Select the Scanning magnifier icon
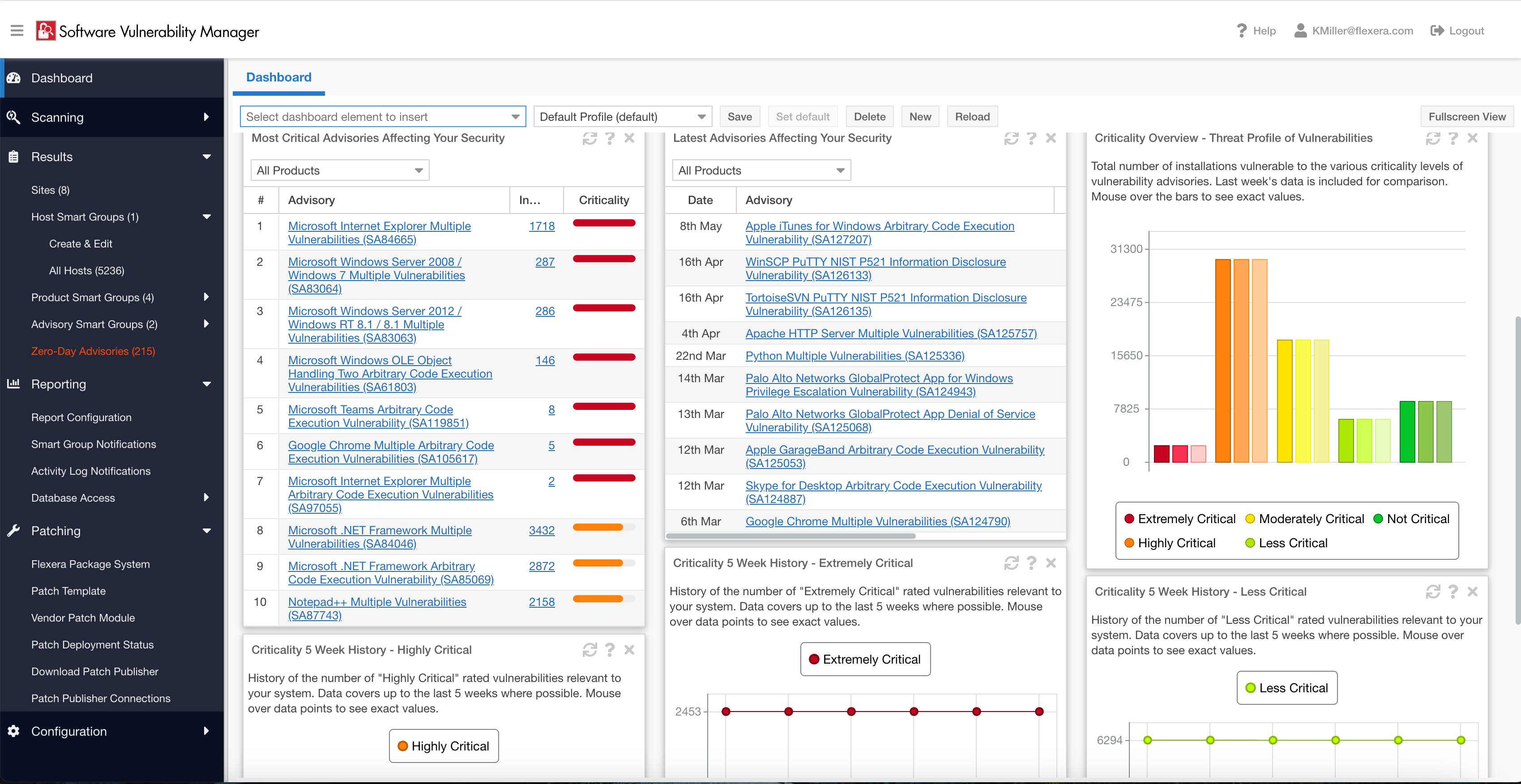The width and height of the screenshot is (1521, 784). click(14, 117)
